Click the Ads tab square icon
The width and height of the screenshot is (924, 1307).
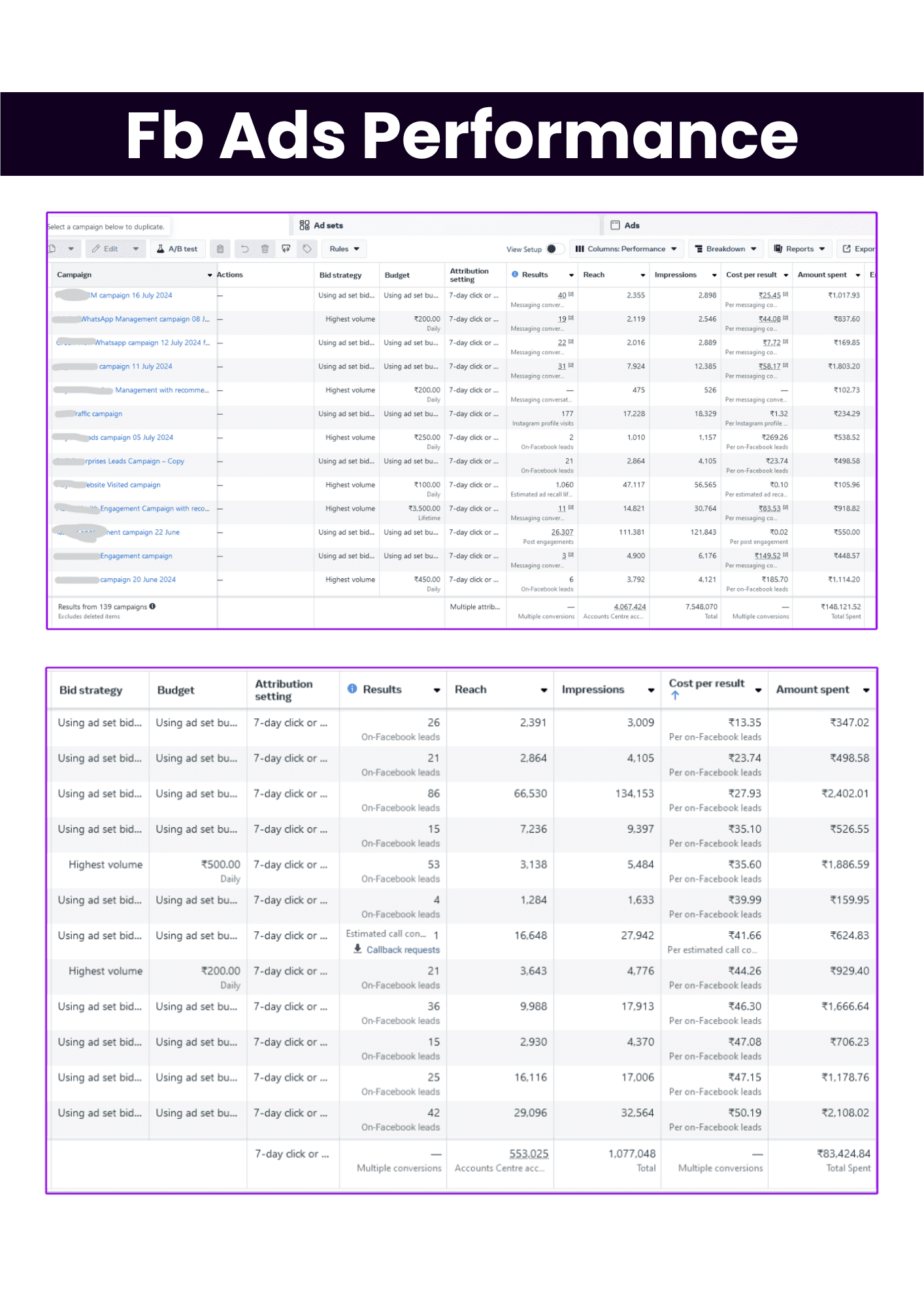(615, 225)
